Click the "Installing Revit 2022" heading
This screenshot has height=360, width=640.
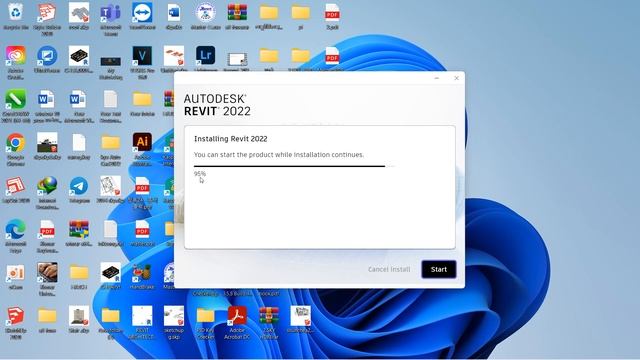[x=231, y=139]
